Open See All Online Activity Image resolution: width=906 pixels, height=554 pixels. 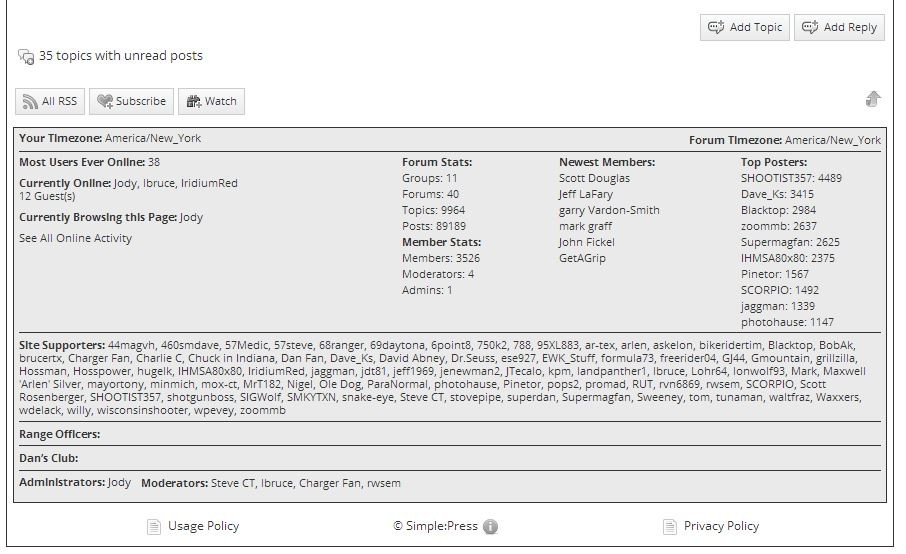(76, 238)
